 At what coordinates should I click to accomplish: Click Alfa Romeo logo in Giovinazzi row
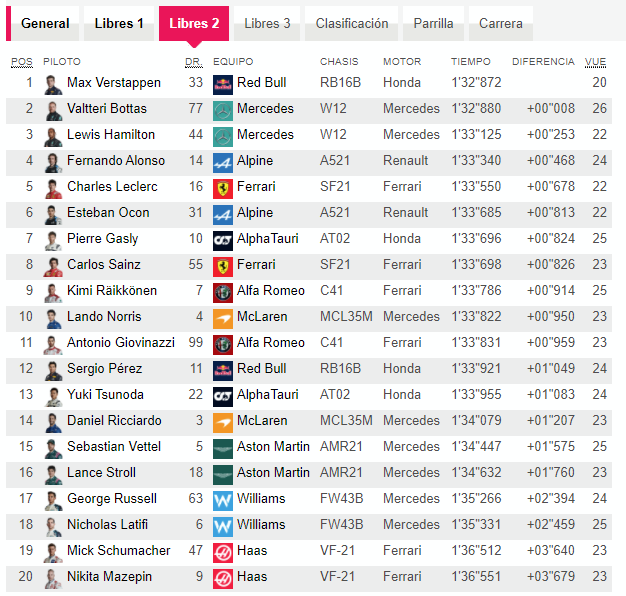223,345
